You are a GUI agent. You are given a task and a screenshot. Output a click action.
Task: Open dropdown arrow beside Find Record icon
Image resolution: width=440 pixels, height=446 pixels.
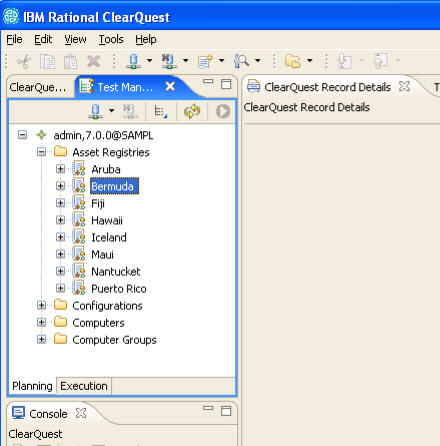click(257, 60)
